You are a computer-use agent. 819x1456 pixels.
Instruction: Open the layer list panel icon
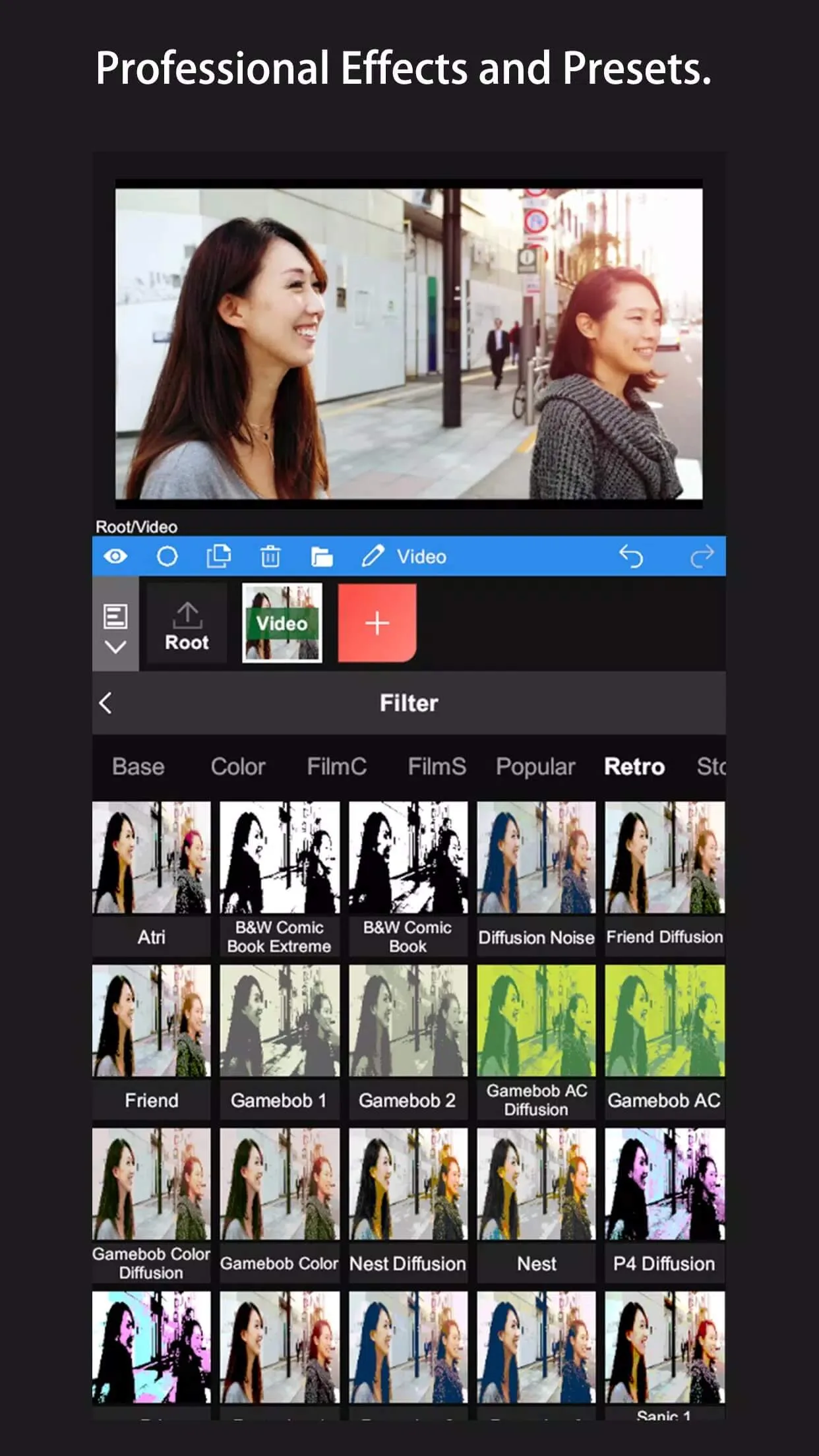pyautogui.click(x=115, y=617)
